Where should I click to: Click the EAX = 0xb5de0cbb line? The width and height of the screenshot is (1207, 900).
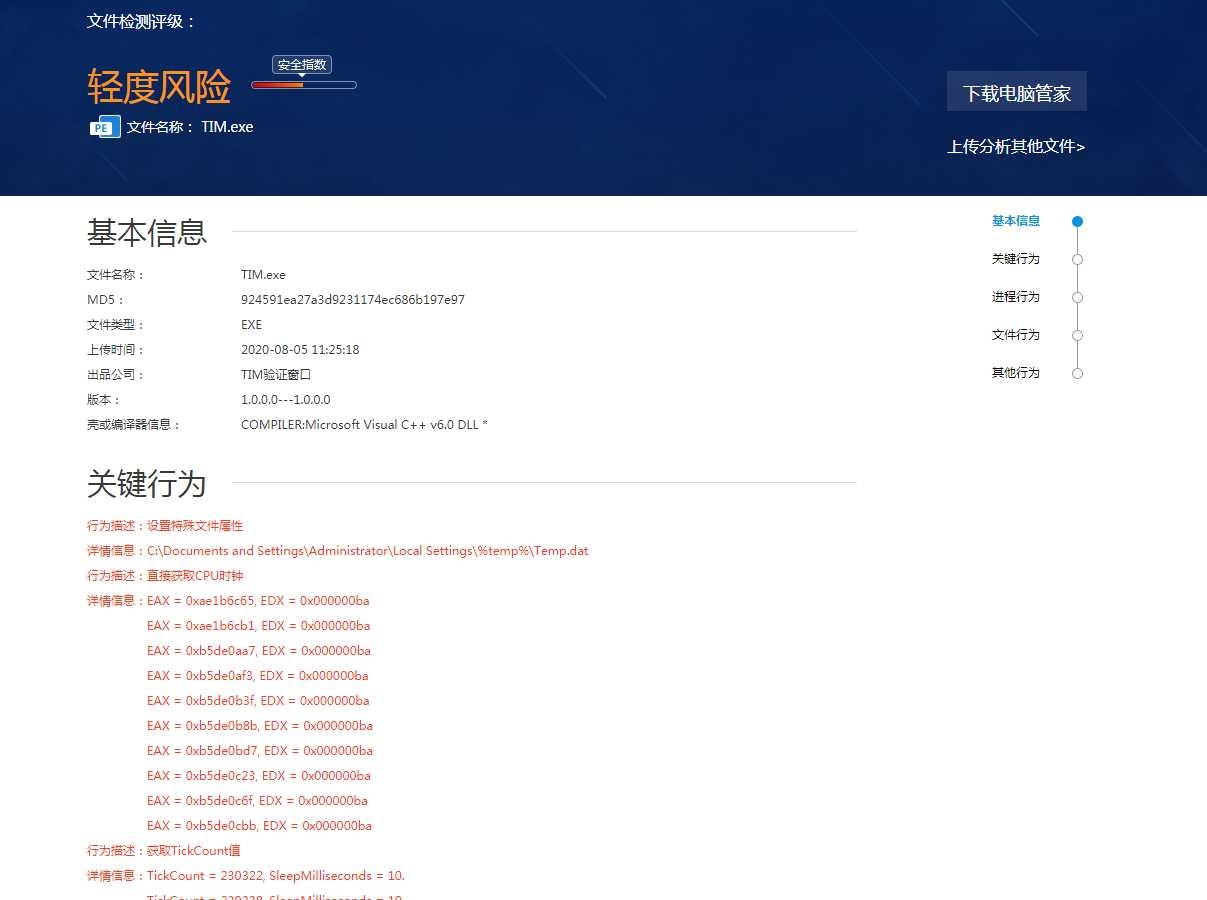[x=259, y=826]
